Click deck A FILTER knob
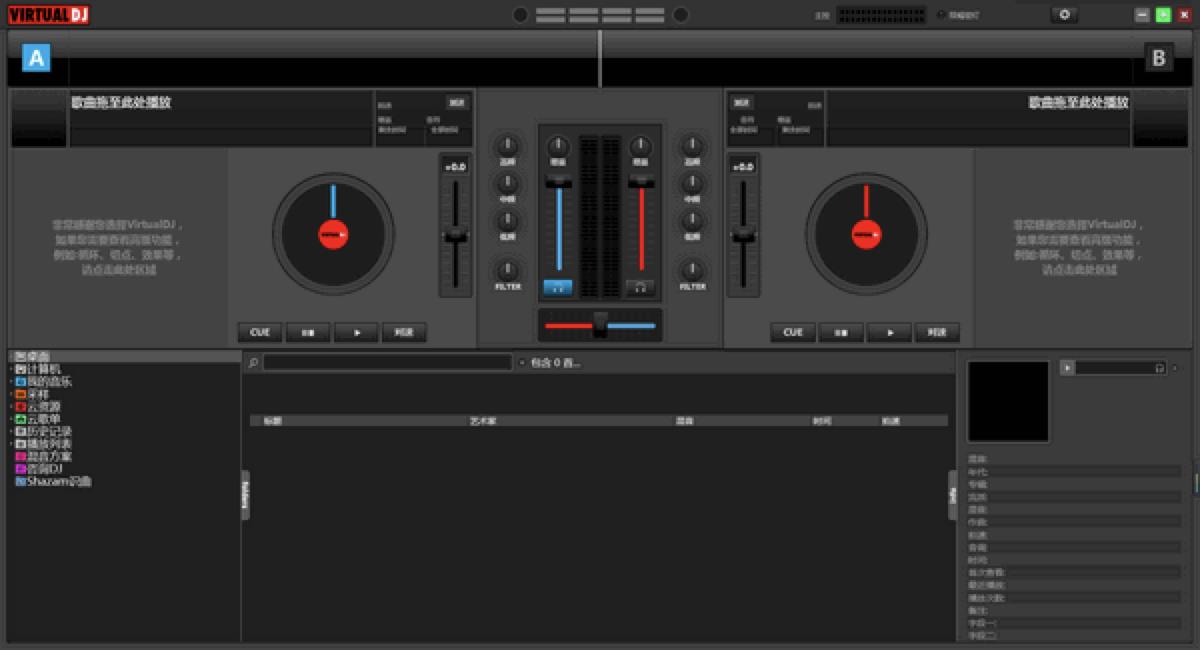The image size is (1200, 650). (x=508, y=269)
